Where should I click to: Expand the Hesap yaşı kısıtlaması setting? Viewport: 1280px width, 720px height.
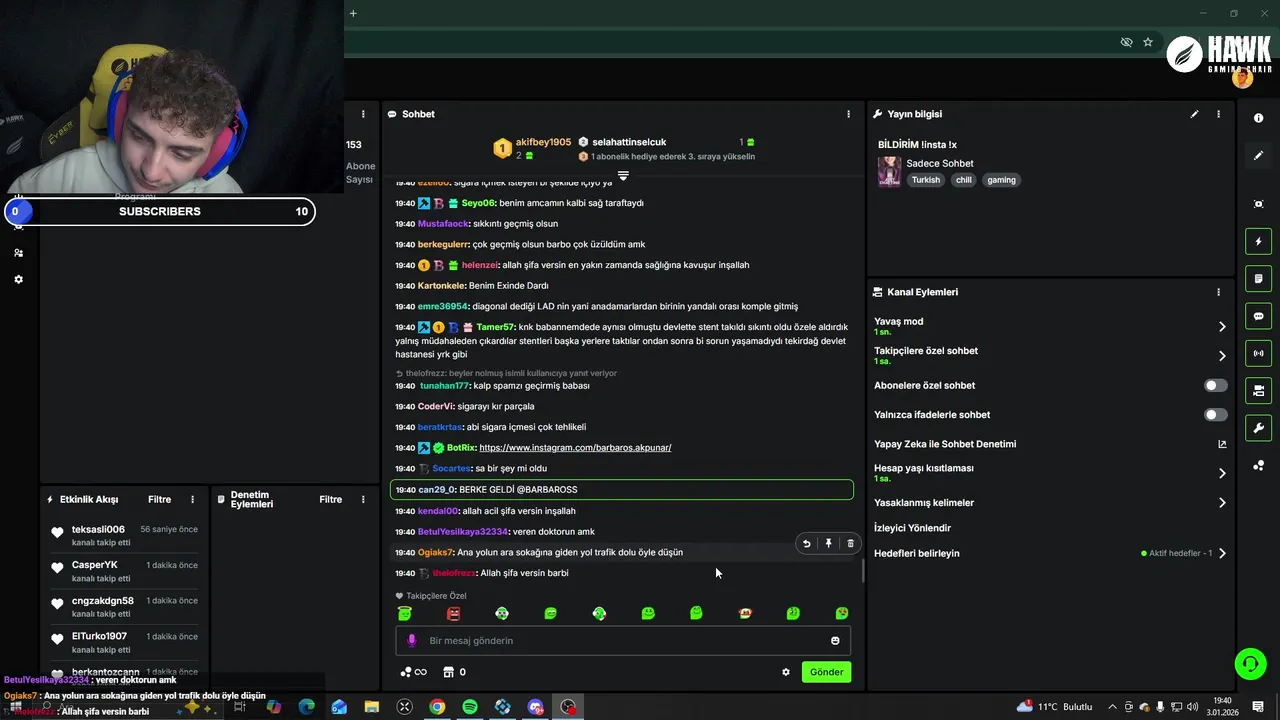coord(1050,473)
